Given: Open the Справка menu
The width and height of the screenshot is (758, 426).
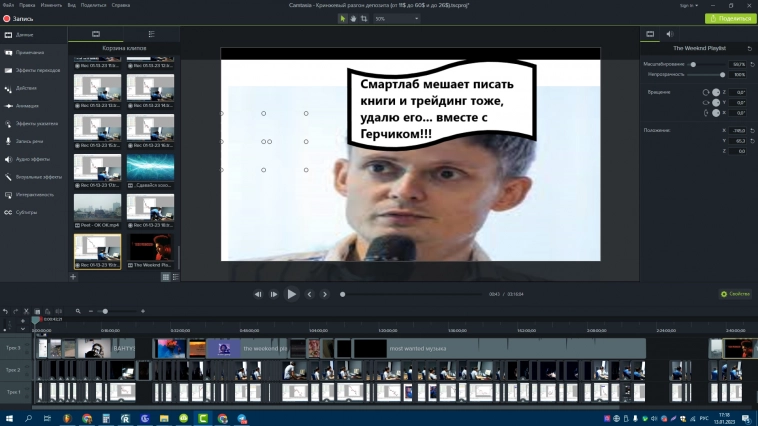Looking at the screenshot, I should (x=120, y=5).
